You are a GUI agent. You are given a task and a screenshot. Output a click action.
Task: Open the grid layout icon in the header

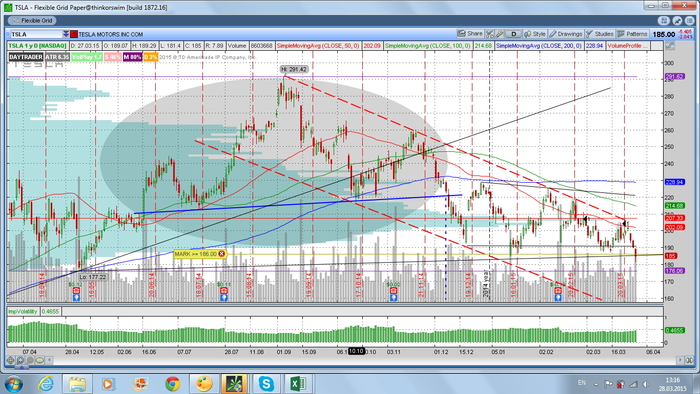pos(664,21)
